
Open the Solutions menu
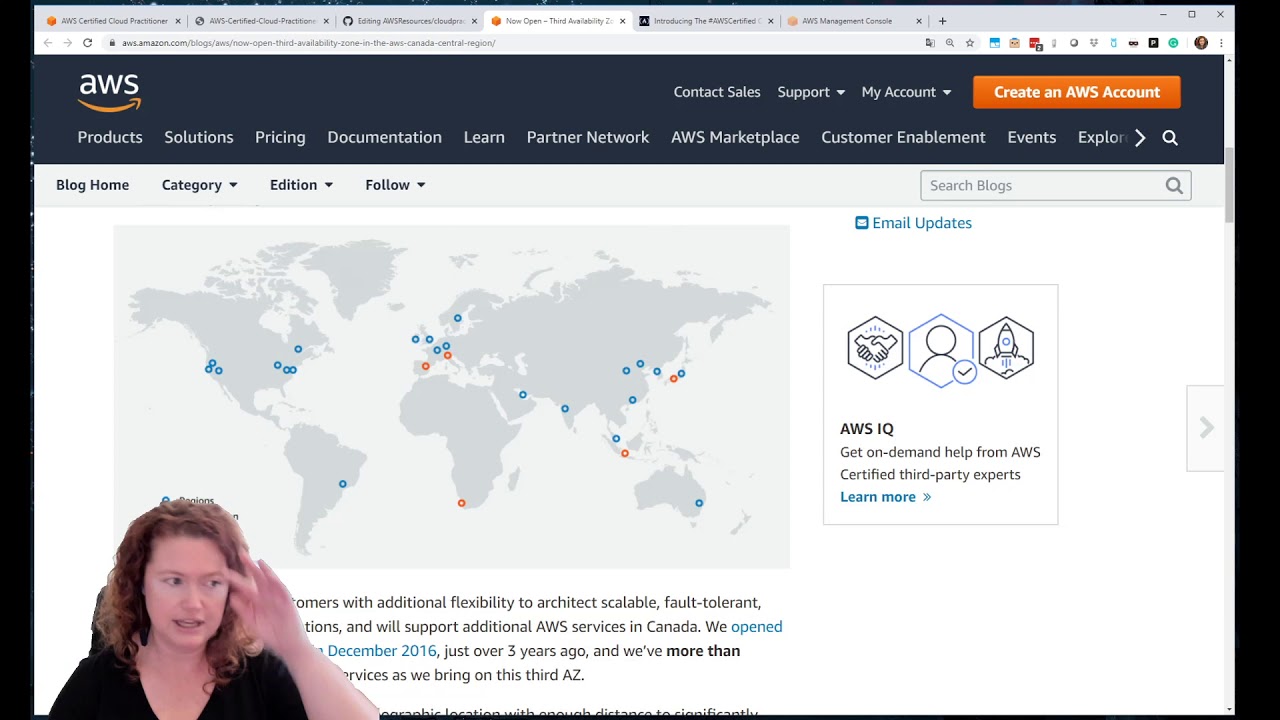coord(199,137)
